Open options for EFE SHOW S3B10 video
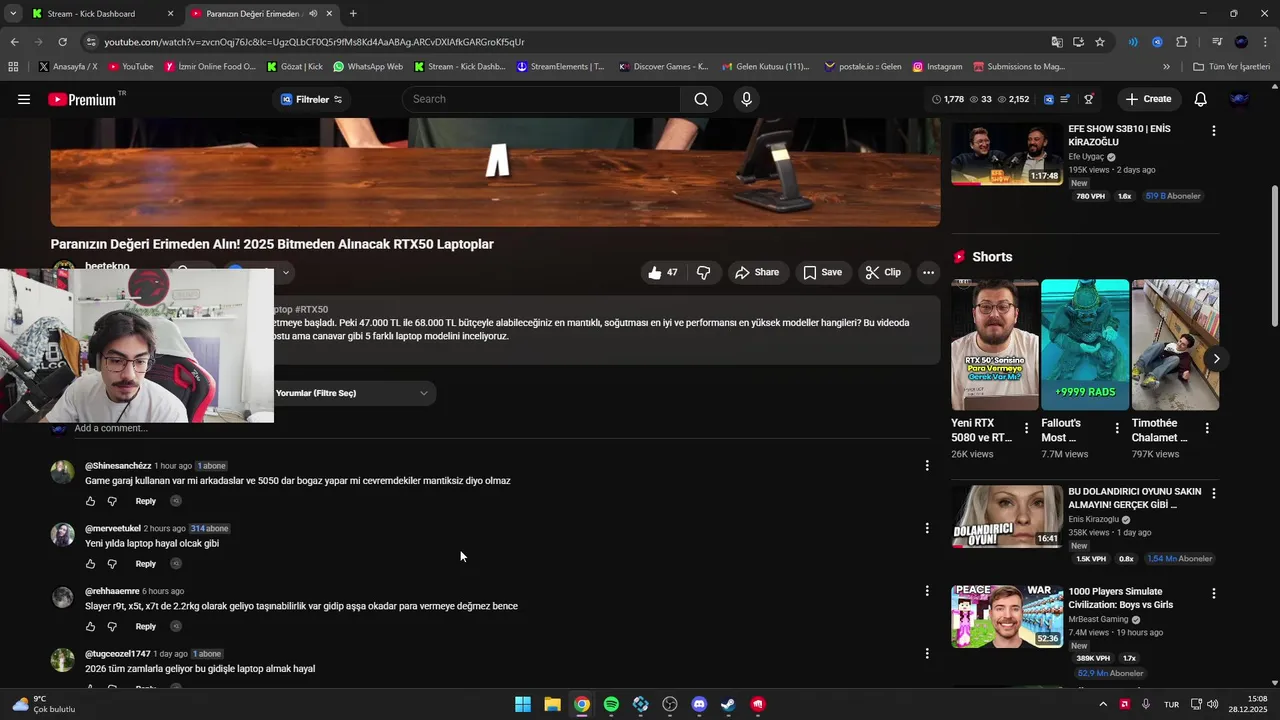Image resolution: width=1280 pixels, height=720 pixels. (1214, 131)
